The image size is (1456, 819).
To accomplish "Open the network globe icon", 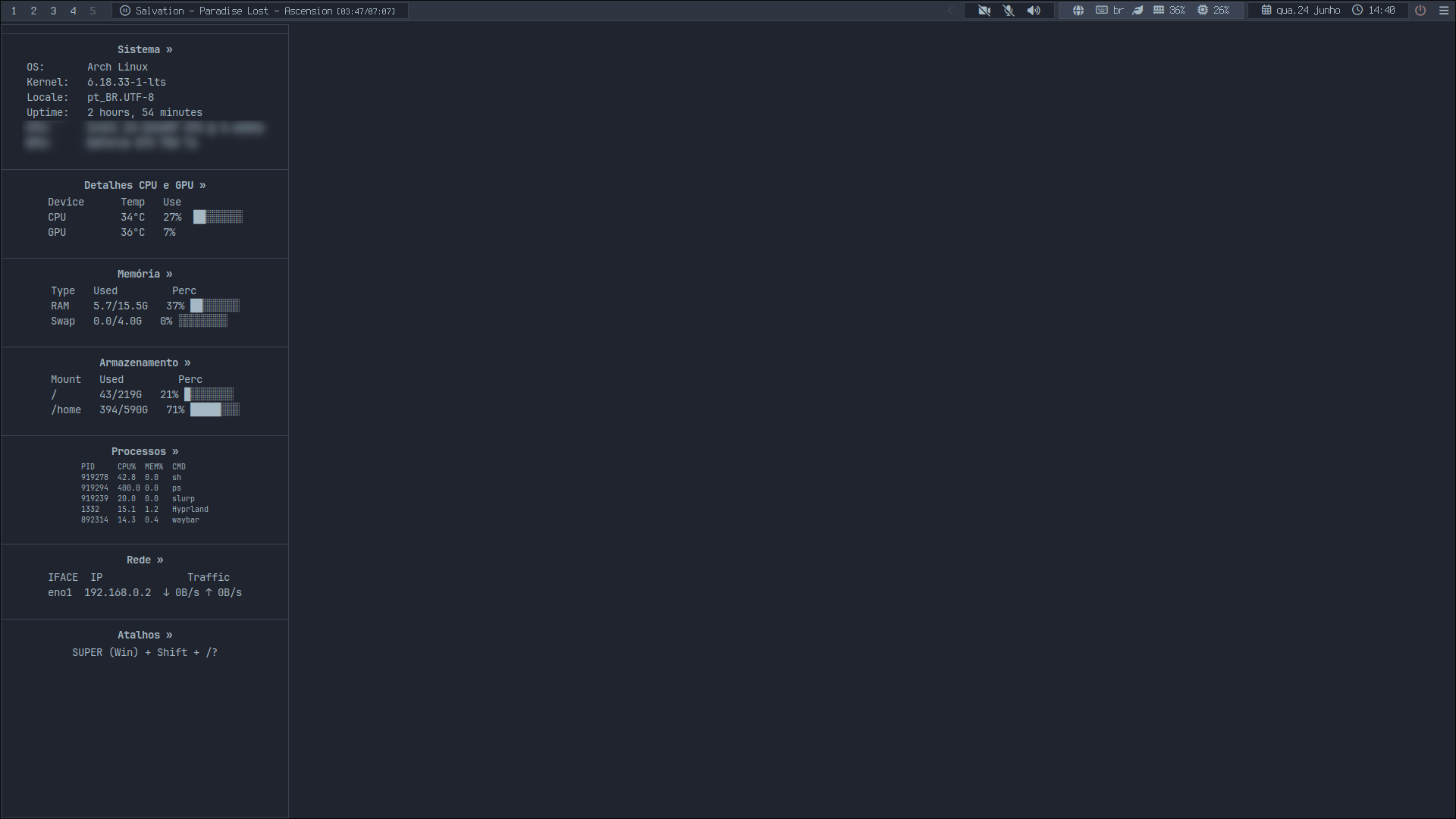I will [1078, 11].
